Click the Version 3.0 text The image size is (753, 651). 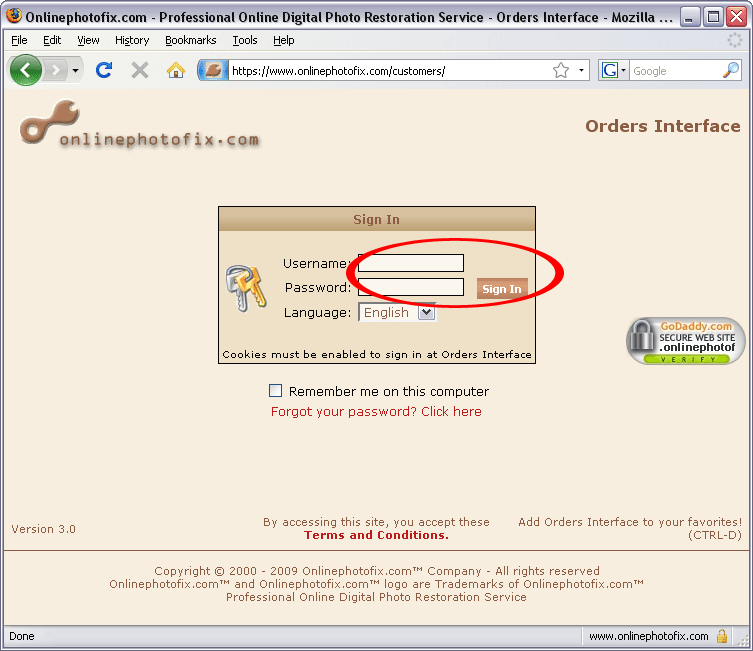coord(44,529)
